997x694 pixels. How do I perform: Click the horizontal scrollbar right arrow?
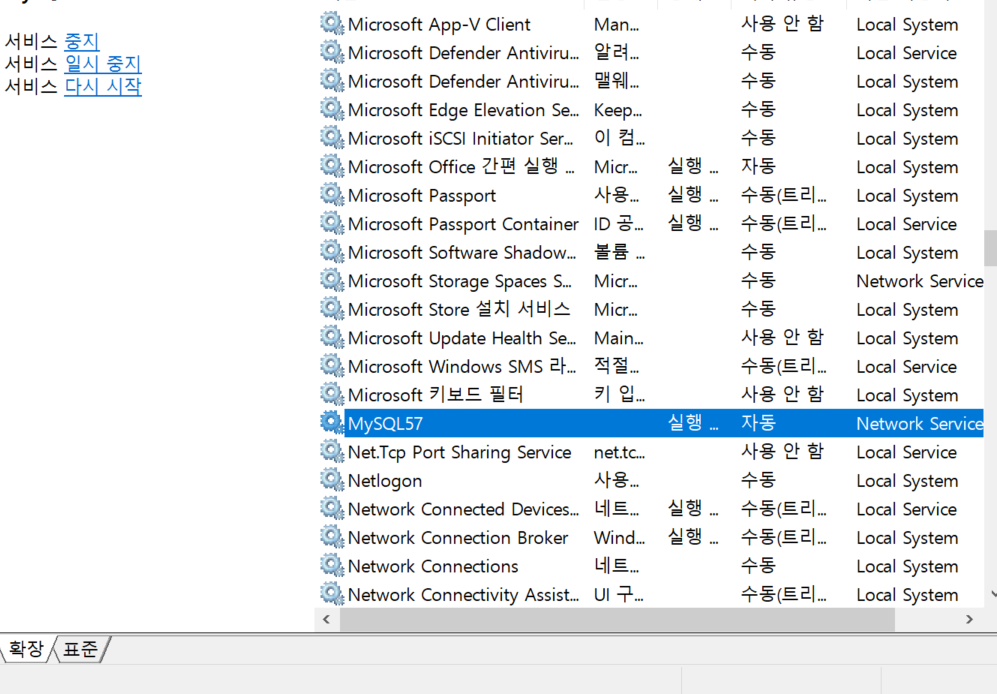[x=969, y=619]
